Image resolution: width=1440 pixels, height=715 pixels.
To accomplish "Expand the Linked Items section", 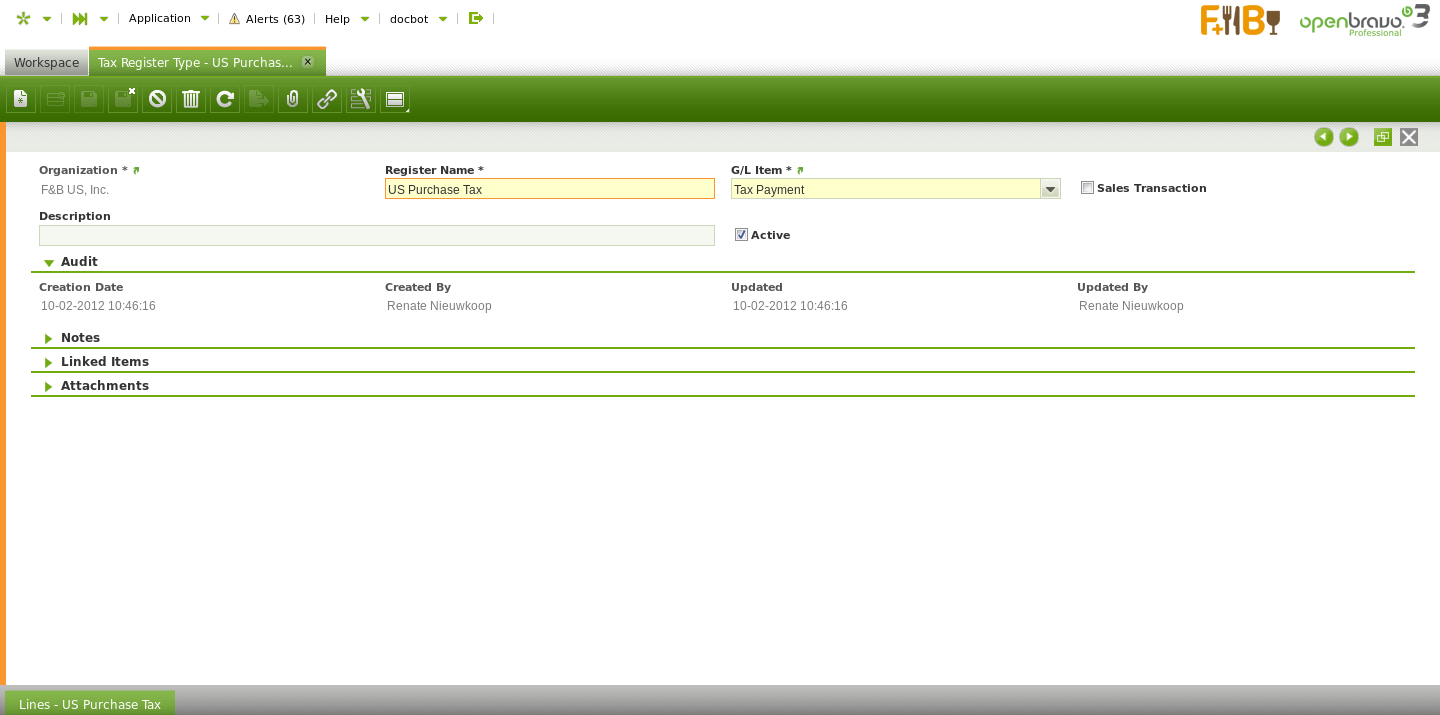I will pyautogui.click(x=49, y=362).
